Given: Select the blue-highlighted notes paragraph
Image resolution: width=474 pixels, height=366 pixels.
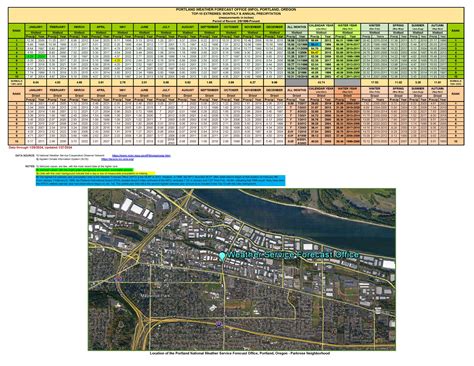Looking at the screenshot, I should click(161, 180).
